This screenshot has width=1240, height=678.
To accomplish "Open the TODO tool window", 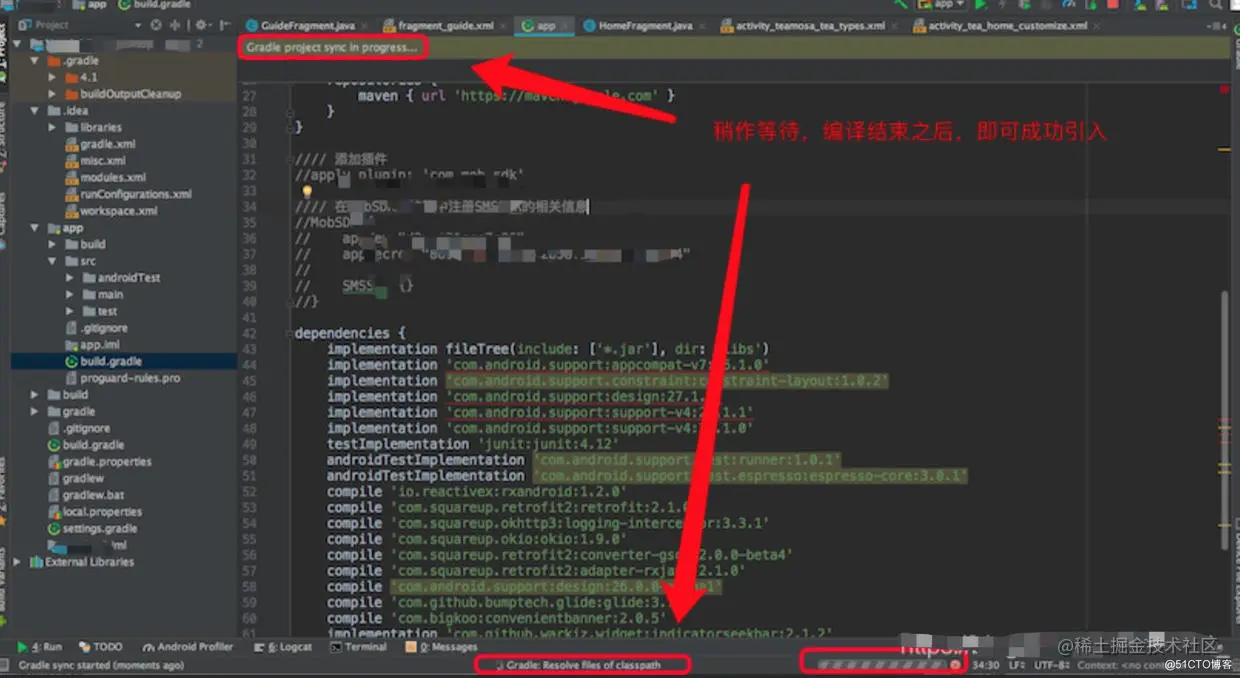I will pos(100,647).
